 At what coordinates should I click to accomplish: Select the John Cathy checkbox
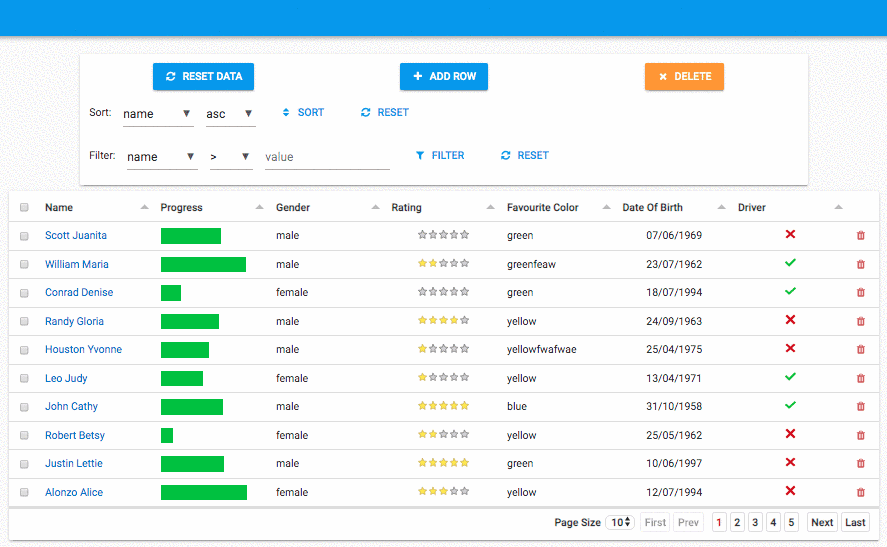tap(24, 407)
